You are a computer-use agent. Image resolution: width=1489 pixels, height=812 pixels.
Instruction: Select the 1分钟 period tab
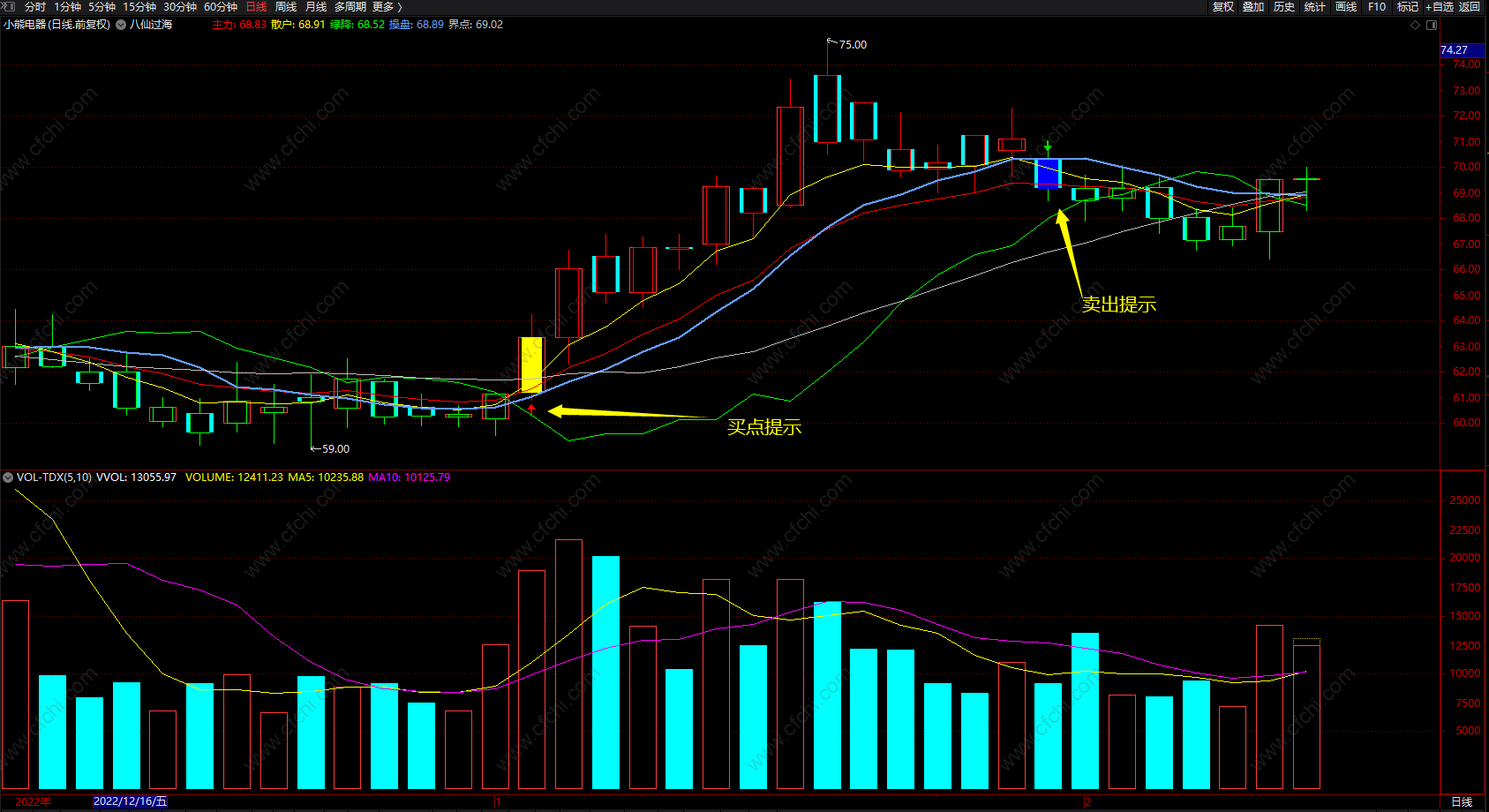67,6
